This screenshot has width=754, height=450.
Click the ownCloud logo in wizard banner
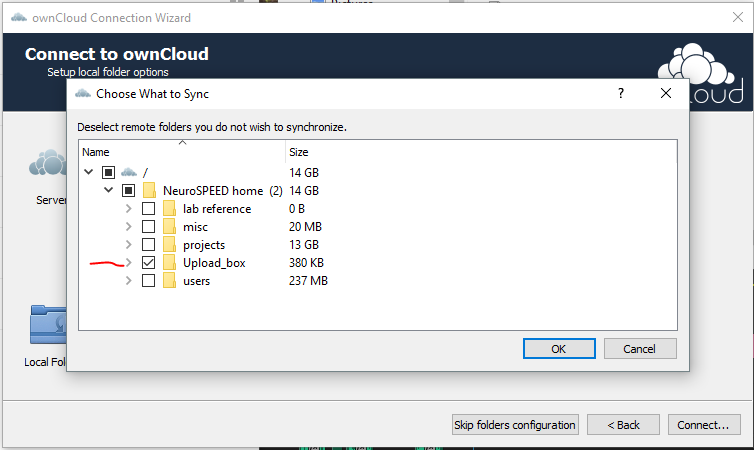point(701,72)
